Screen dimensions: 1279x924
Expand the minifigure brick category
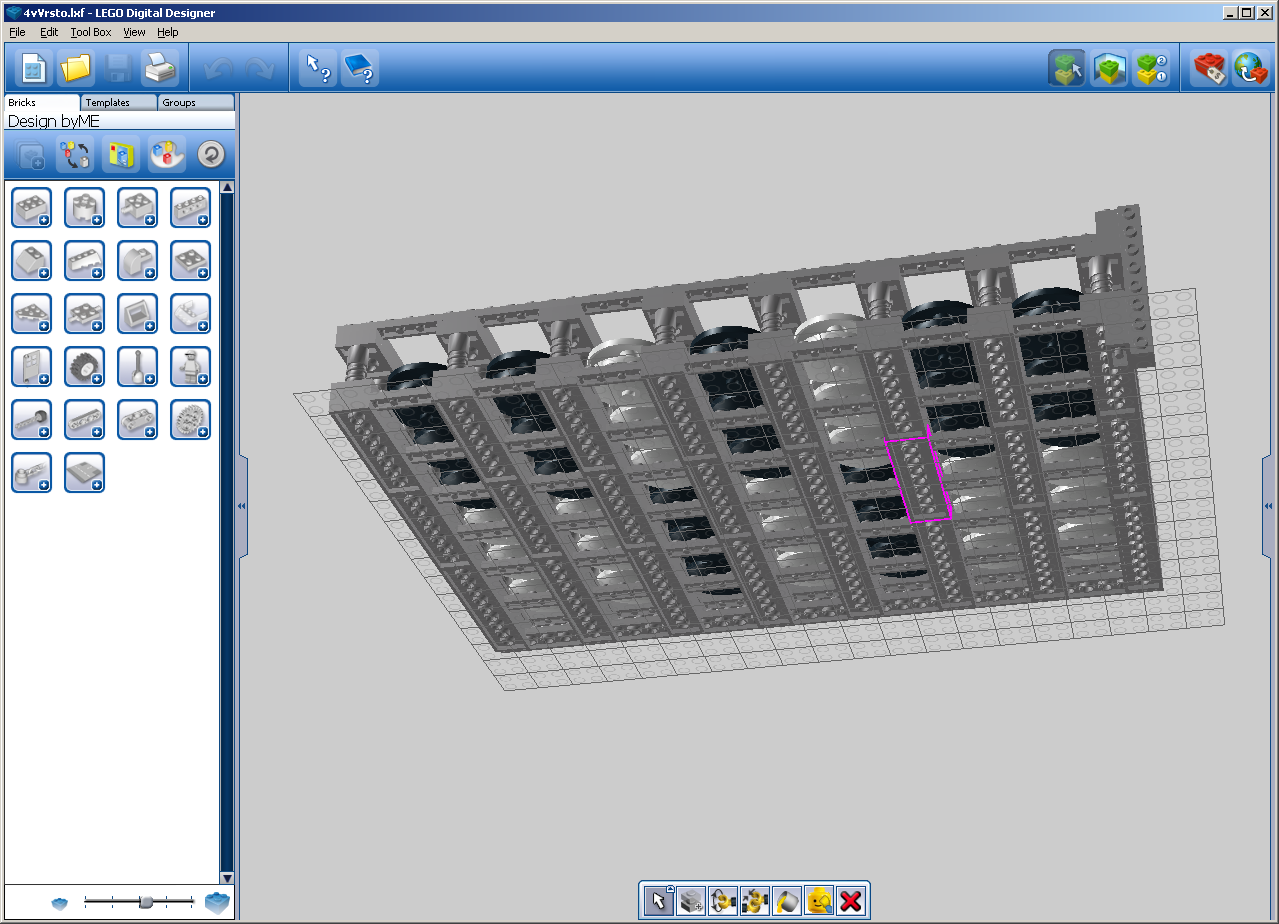[x=190, y=366]
